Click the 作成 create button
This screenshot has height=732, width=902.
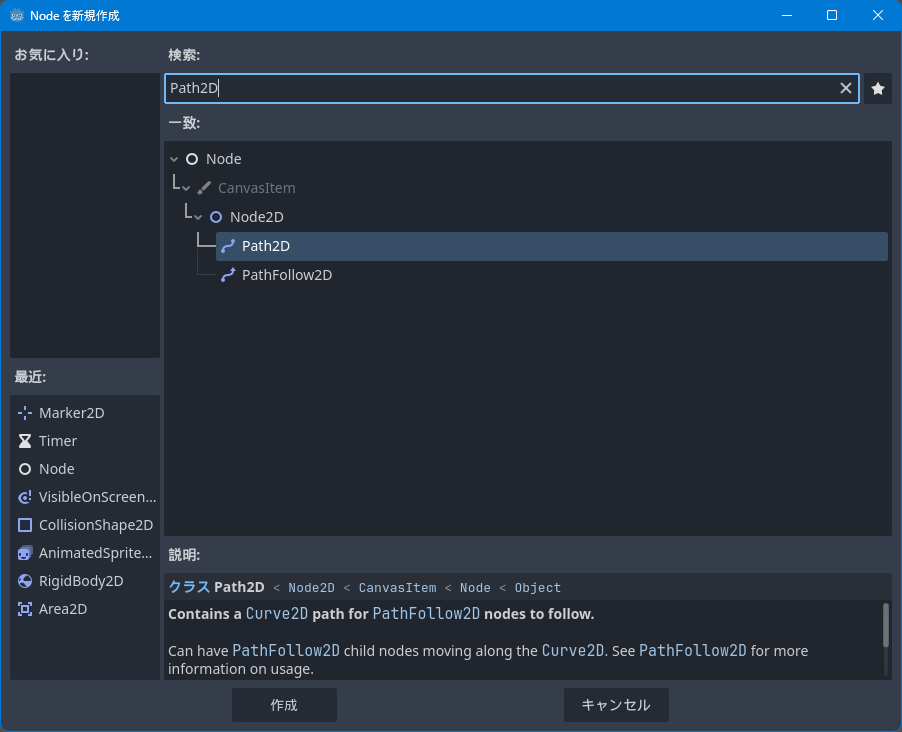coord(284,705)
